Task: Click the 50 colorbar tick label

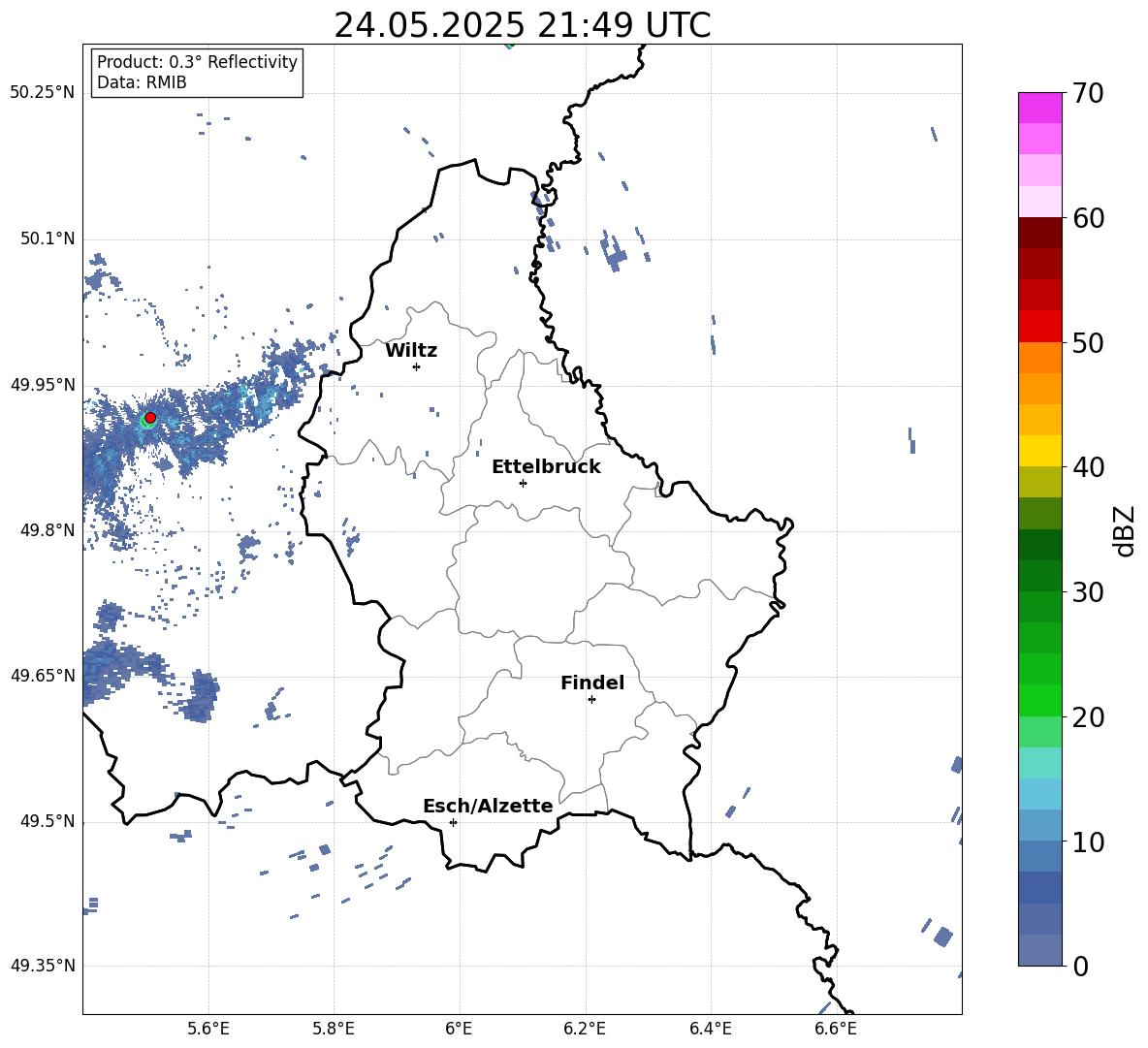Action: 1087,343
